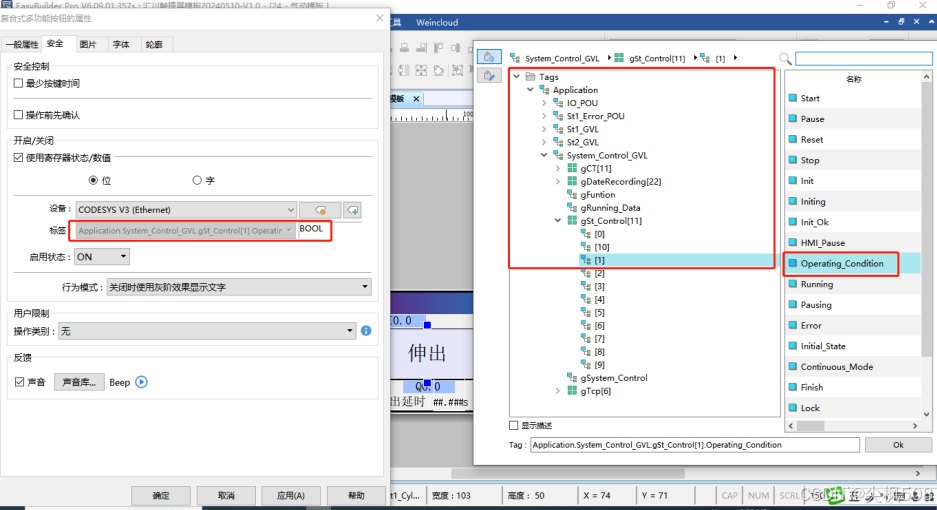Click the [0] element icon in tree
The height and width of the screenshot is (510, 937).
(x=586, y=234)
